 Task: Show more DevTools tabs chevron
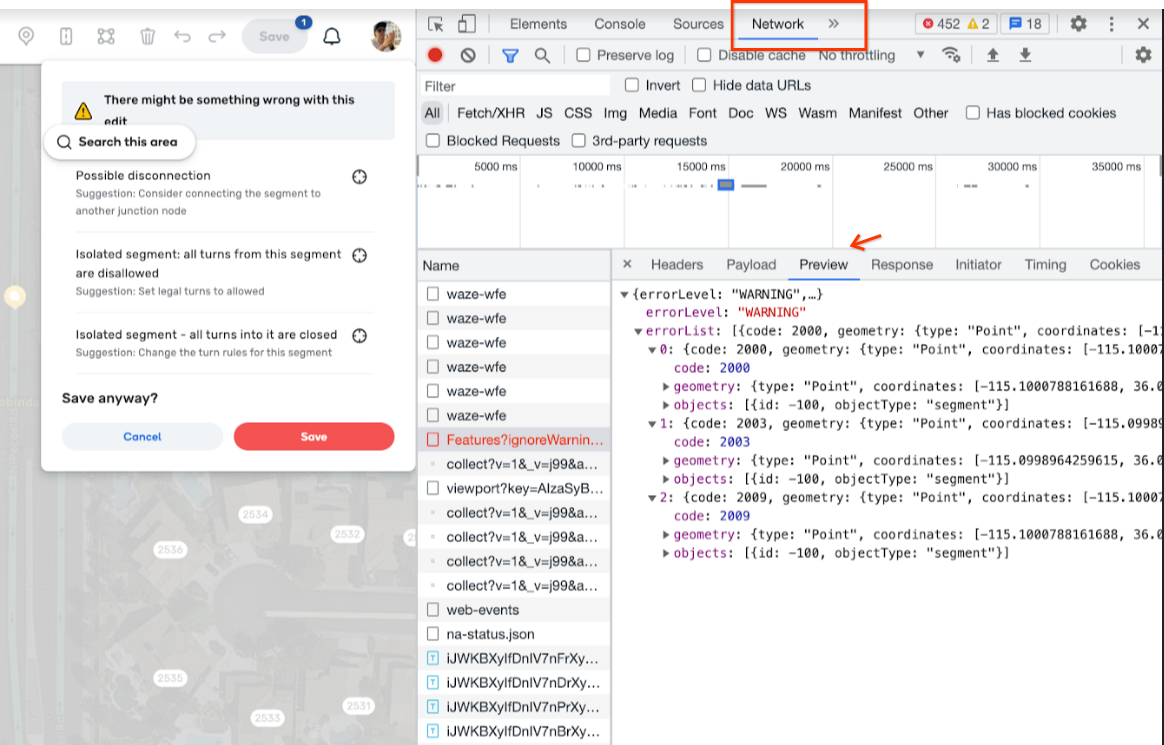point(834,24)
